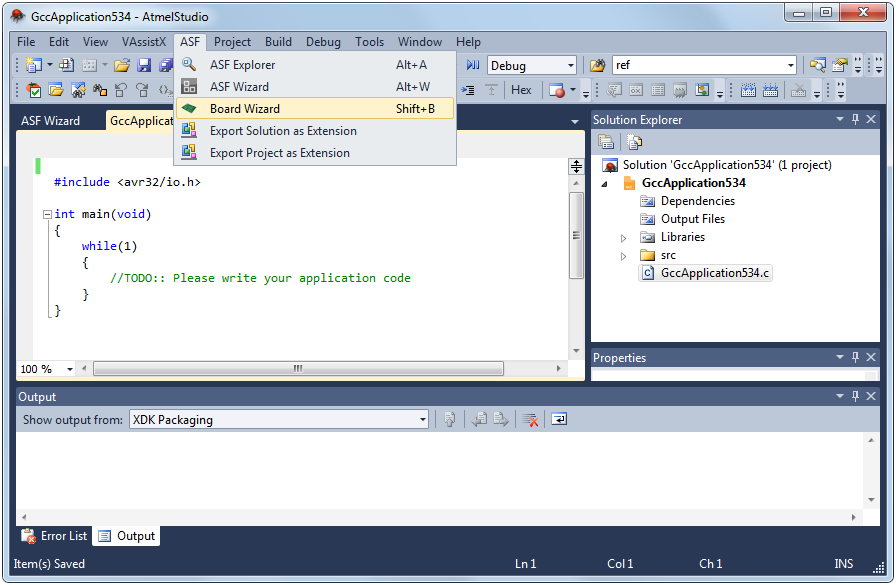
Task: Select Board Wizard menu entry
Action: click(x=315, y=109)
